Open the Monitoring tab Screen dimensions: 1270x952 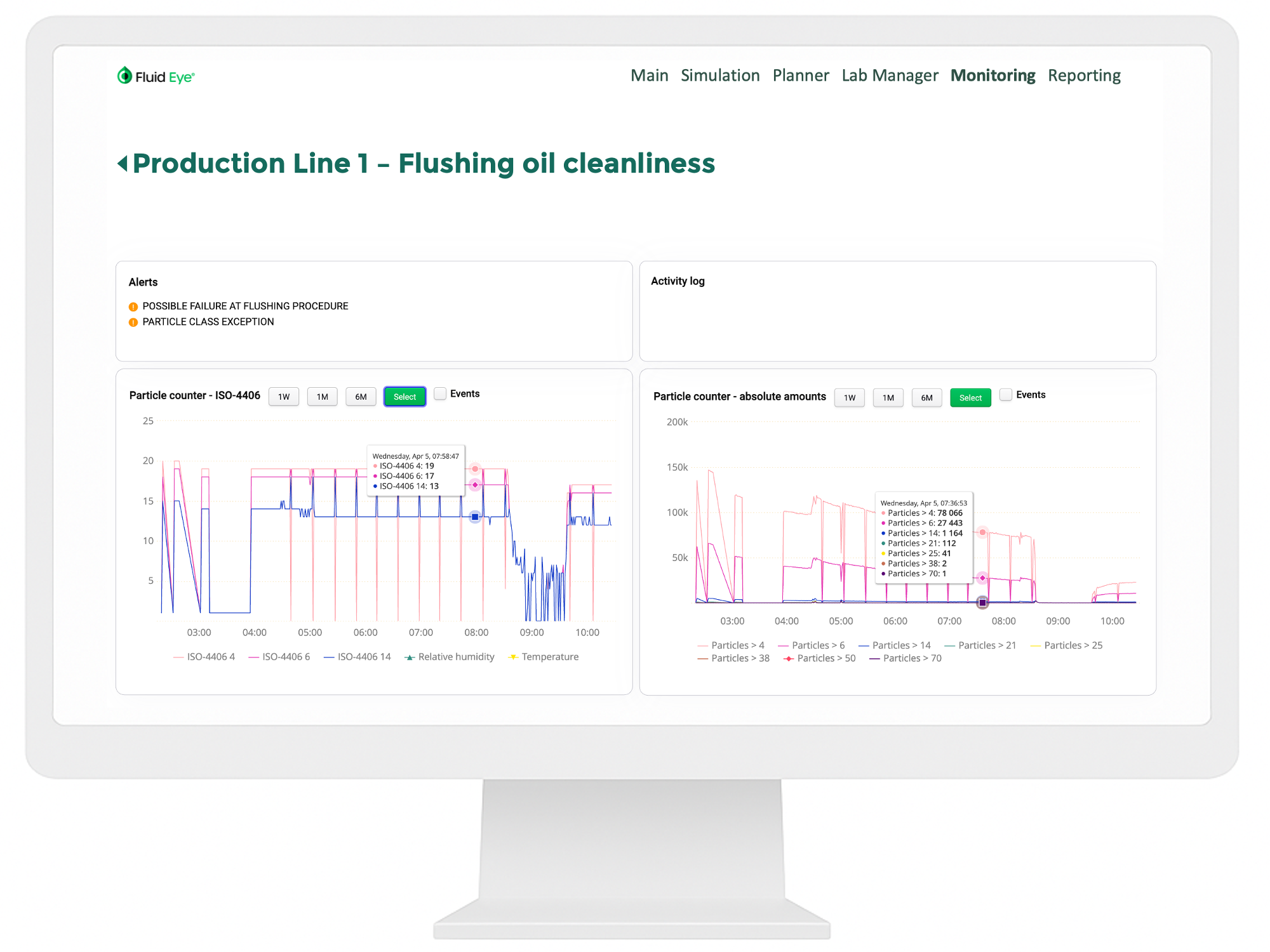993,76
